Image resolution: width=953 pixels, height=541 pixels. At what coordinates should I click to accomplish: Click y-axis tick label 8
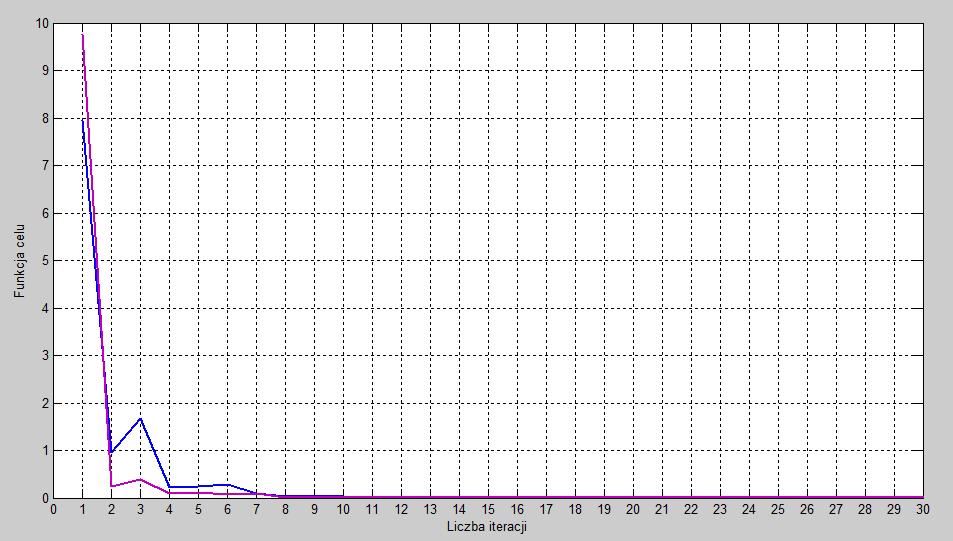[45, 119]
